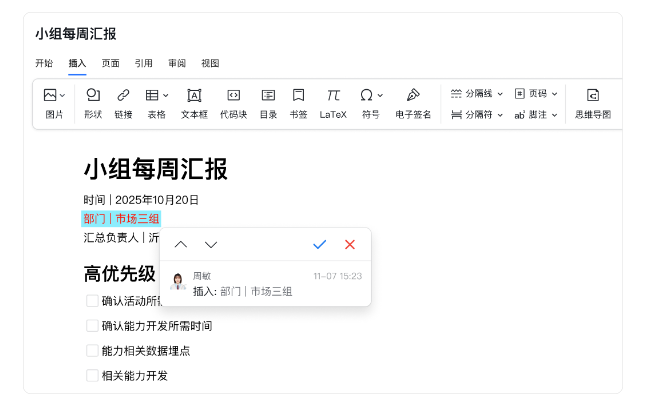Open the 开始 tab
The image size is (654, 415).
click(x=44, y=63)
